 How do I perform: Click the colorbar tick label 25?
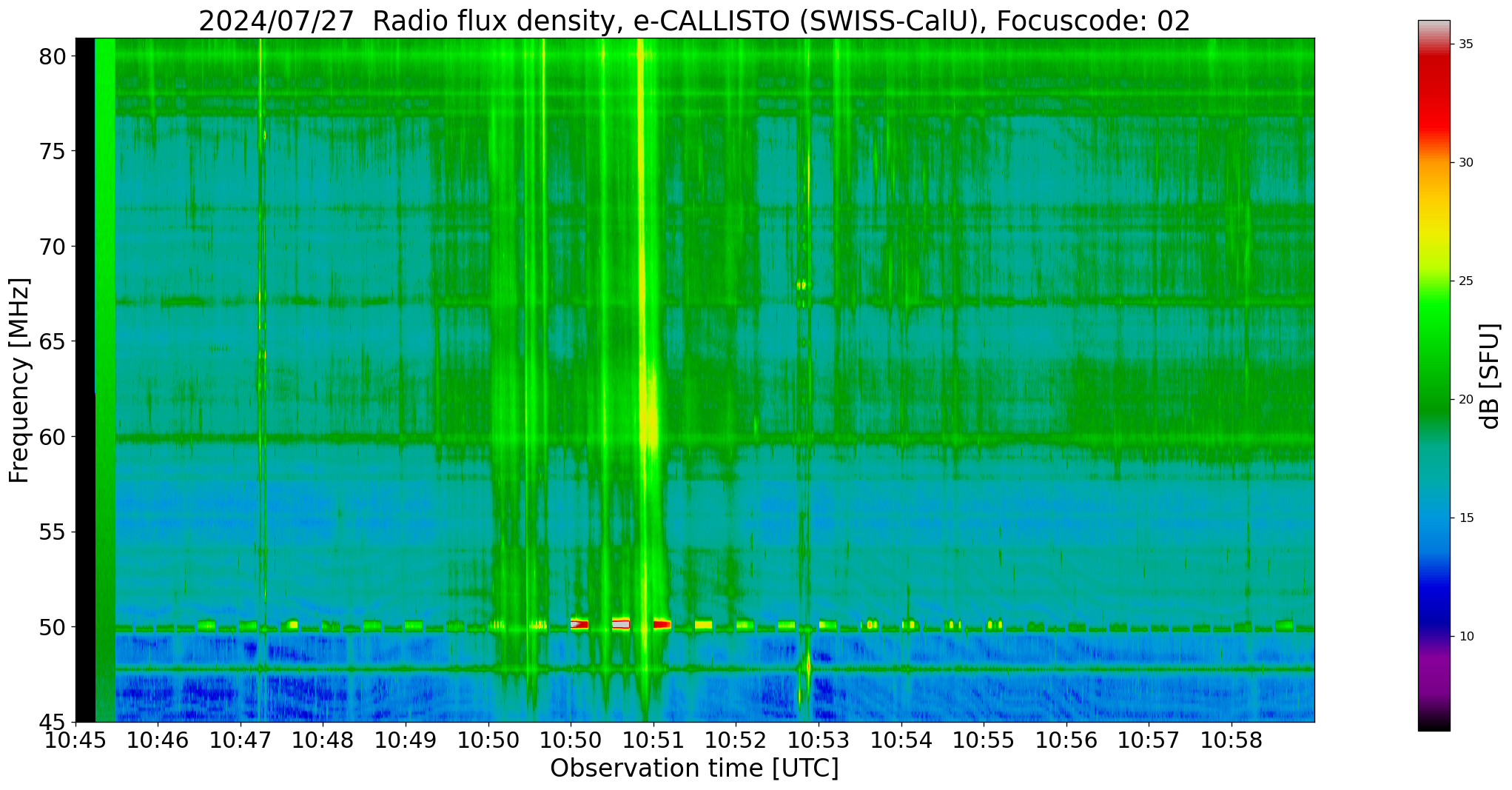[x=1466, y=281]
